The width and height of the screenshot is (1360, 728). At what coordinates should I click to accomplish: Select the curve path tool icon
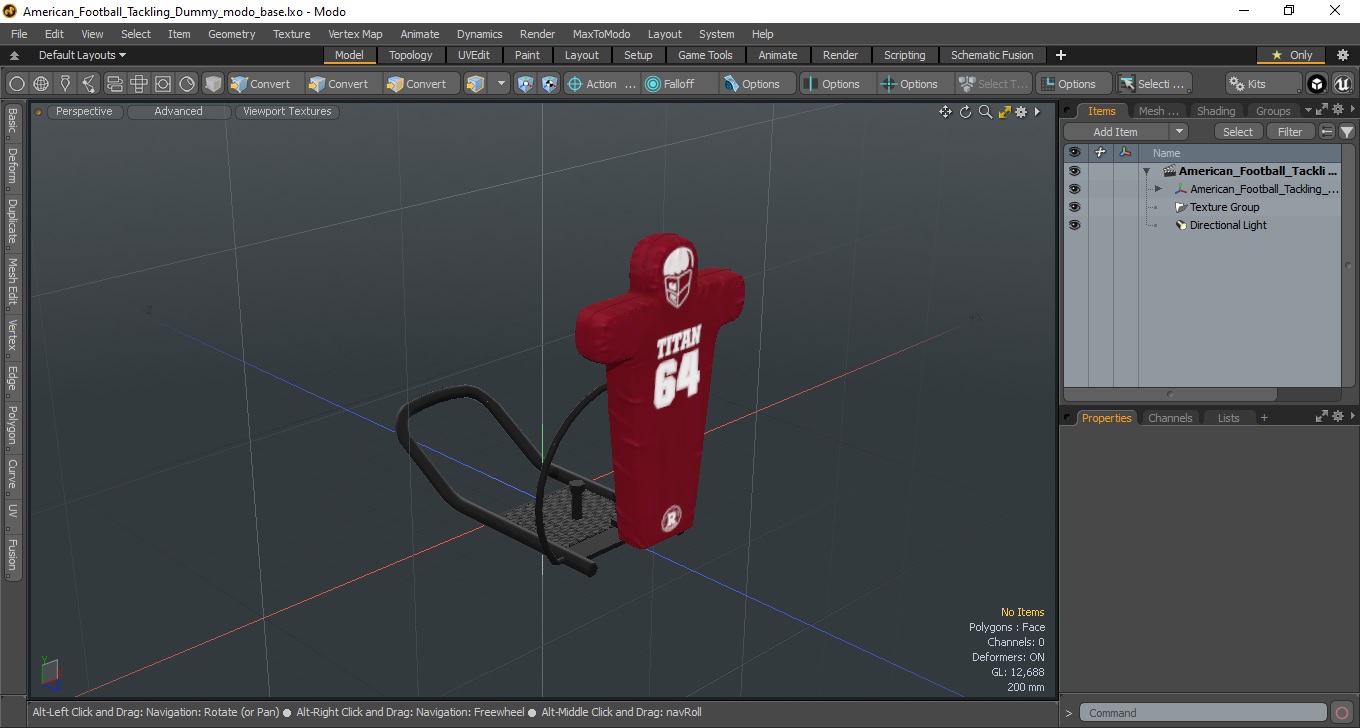(x=89, y=84)
